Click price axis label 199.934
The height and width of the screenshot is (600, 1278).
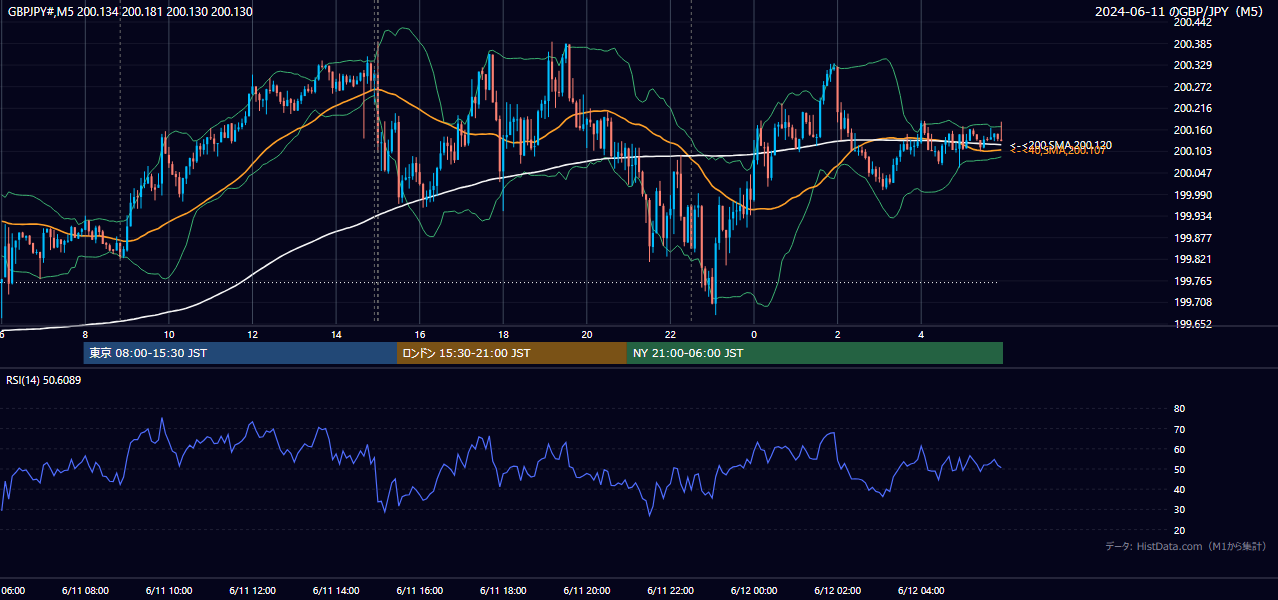(x=1192, y=216)
